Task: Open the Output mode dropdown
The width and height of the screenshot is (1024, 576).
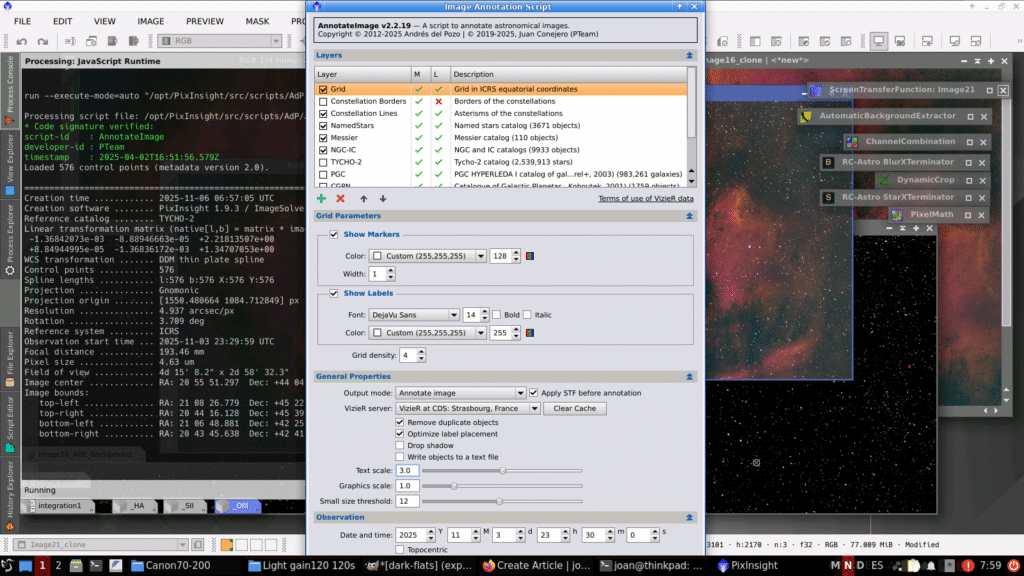Action: [x=460, y=393]
